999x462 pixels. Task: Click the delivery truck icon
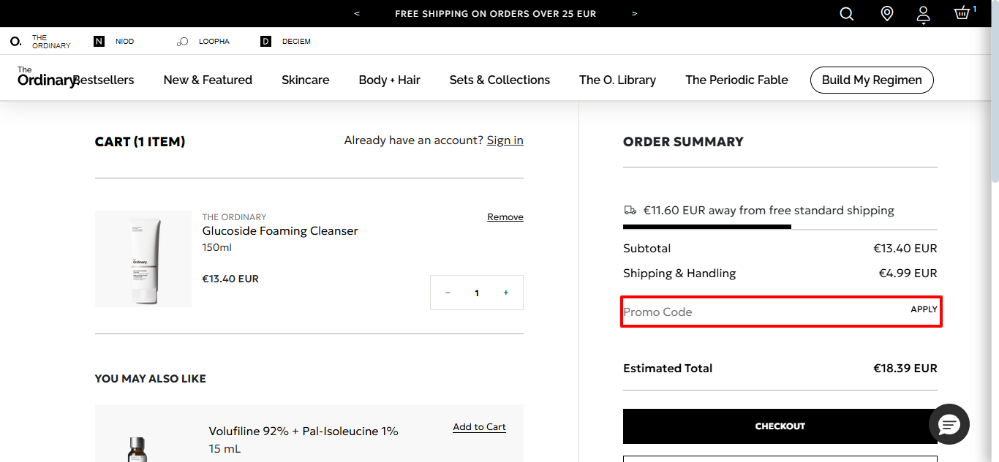coord(630,210)
